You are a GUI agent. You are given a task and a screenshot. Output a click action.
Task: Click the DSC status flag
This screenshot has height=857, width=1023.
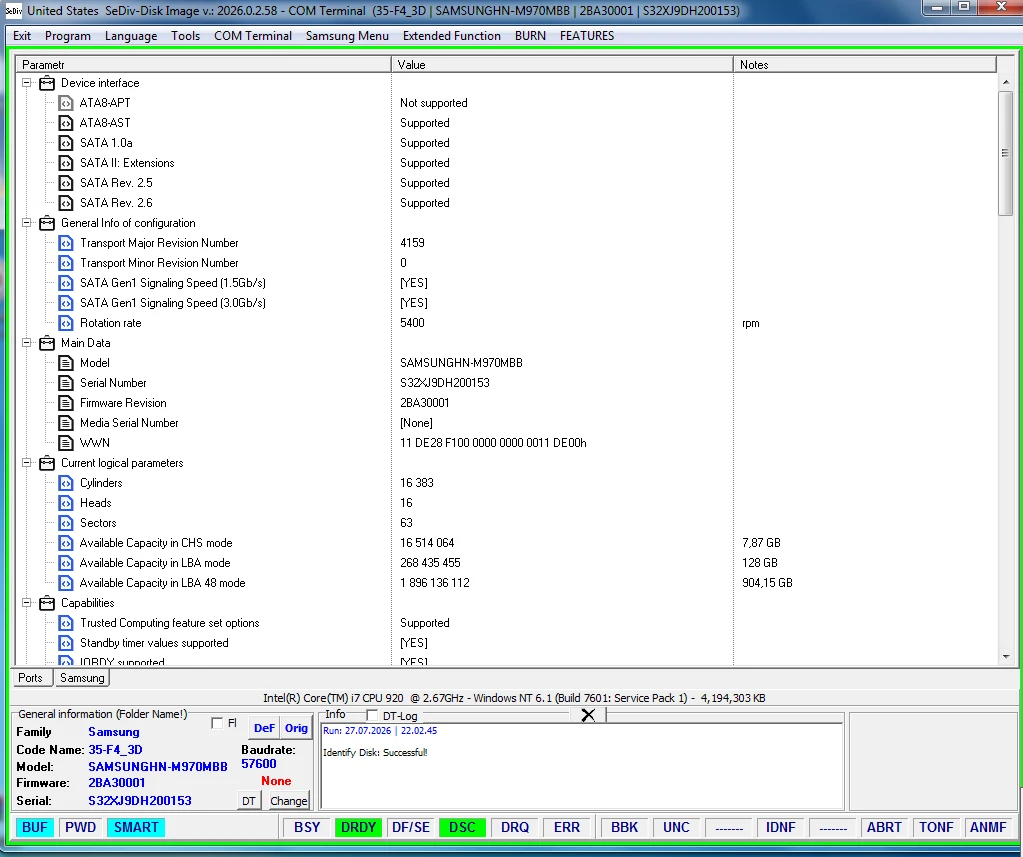462,827
